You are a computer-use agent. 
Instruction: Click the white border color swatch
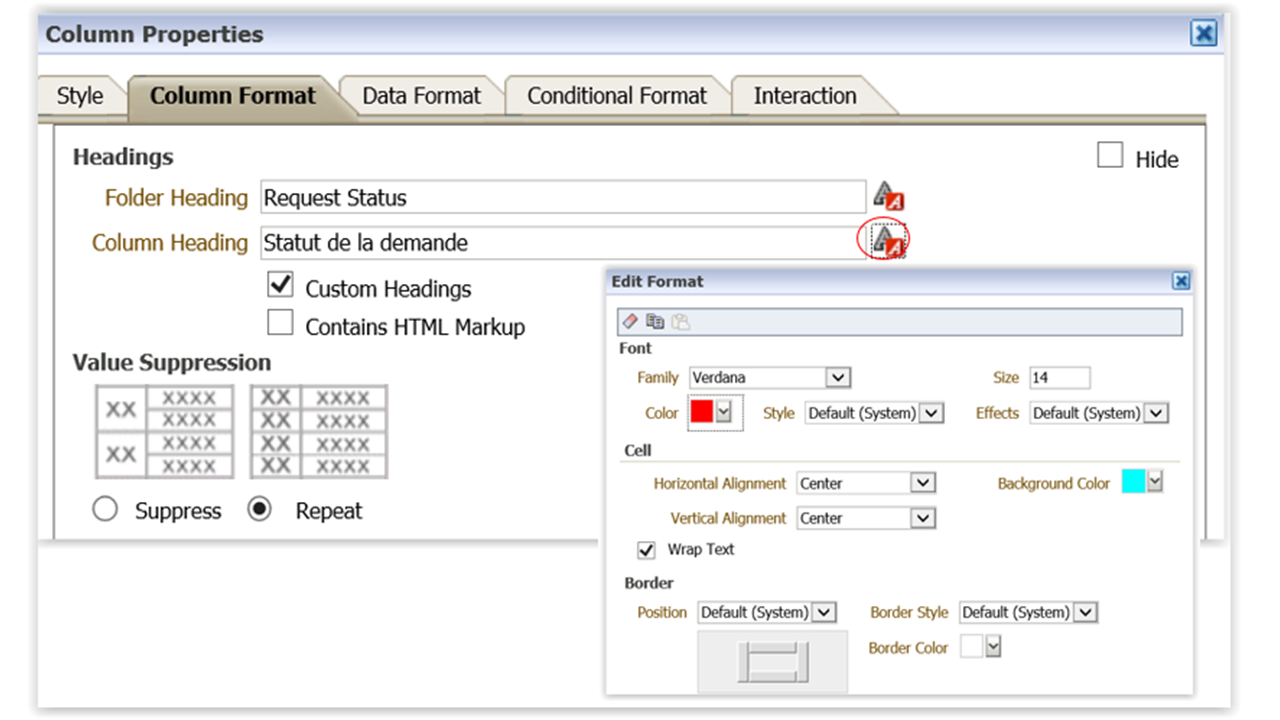coord(972,647)
